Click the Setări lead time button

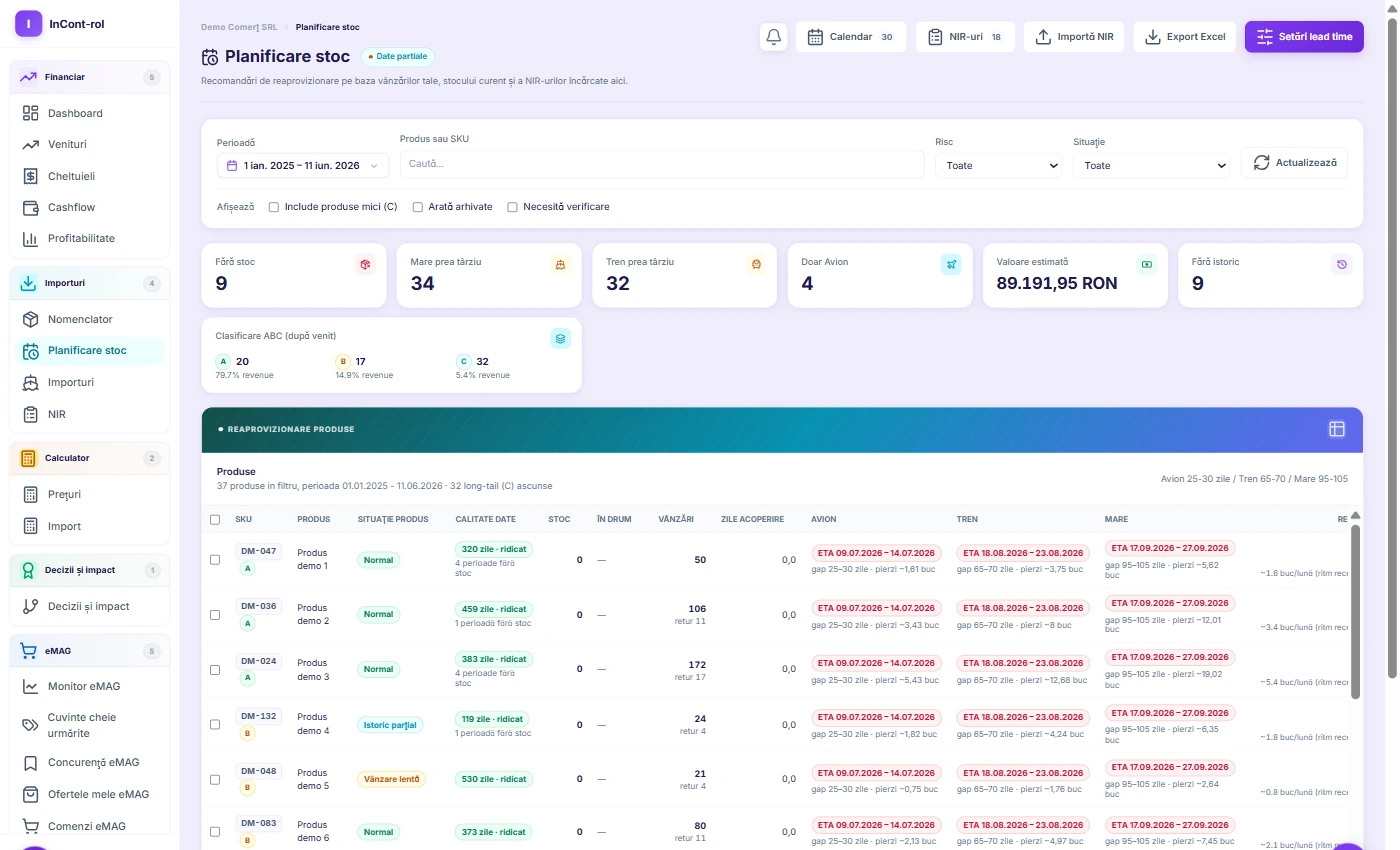[x=1304, y=37]
